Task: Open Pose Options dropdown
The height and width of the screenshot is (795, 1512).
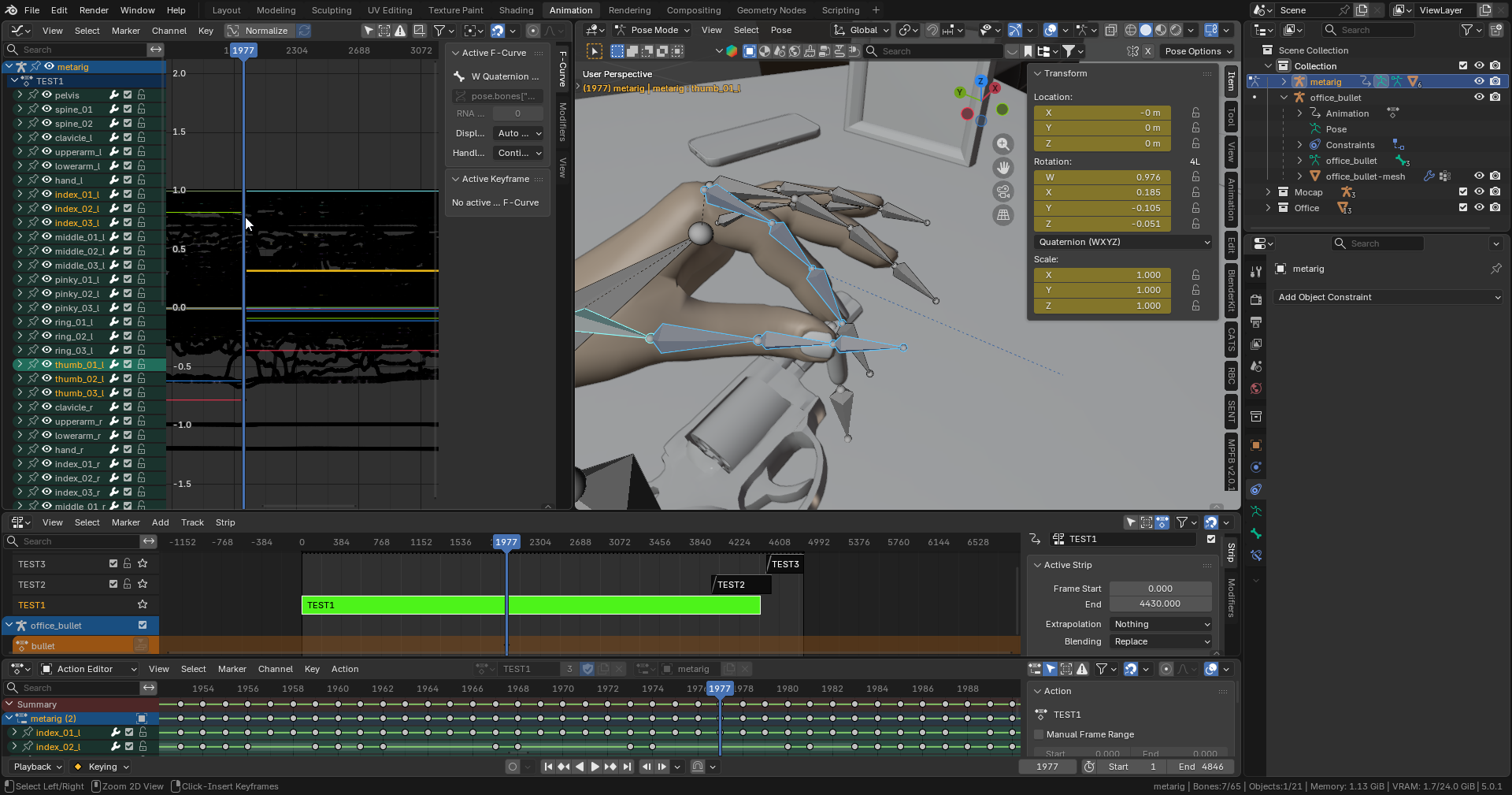Action: (x=1198, y=51)
